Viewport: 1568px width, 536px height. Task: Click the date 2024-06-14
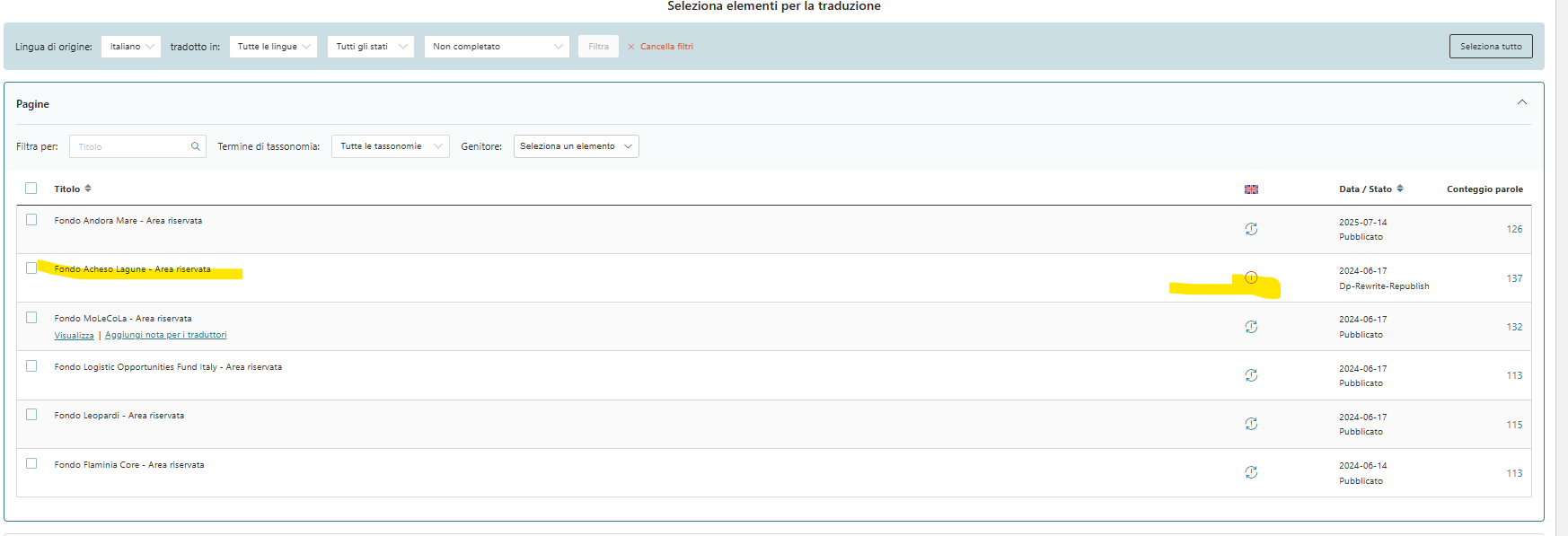pyautogui.click(x=1362, y=465)
